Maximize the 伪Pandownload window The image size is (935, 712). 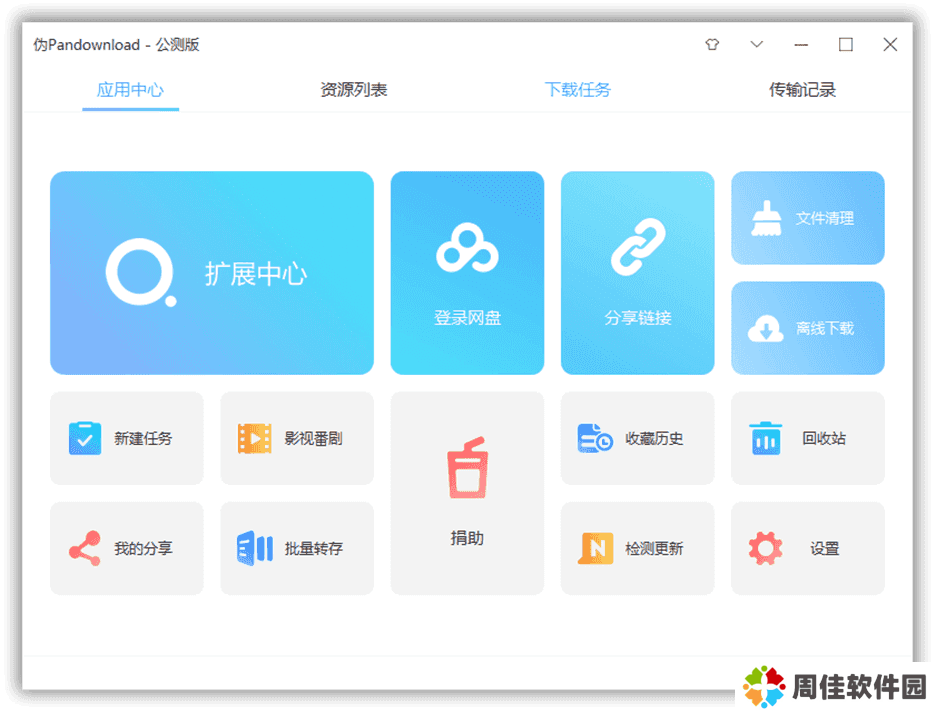pos(846,45)
